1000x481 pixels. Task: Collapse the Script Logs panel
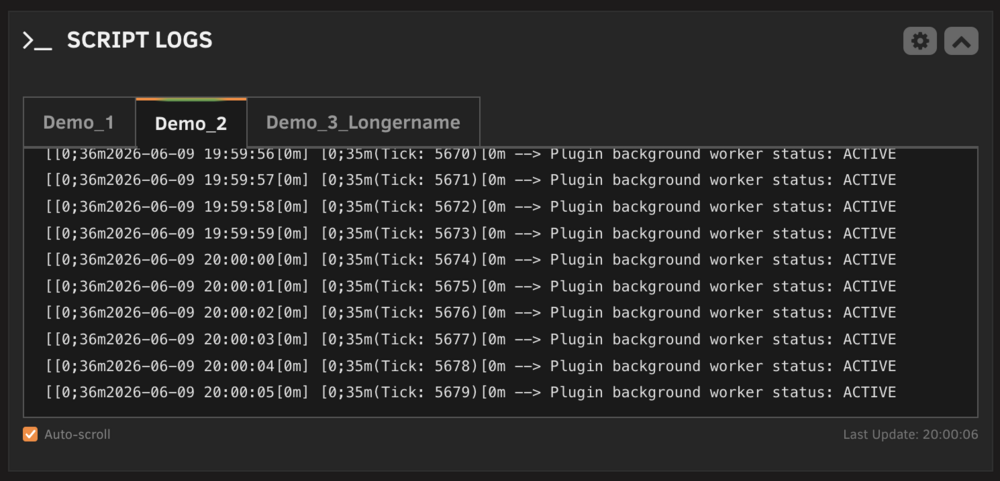pyautogui.click(x=961, y=41)
